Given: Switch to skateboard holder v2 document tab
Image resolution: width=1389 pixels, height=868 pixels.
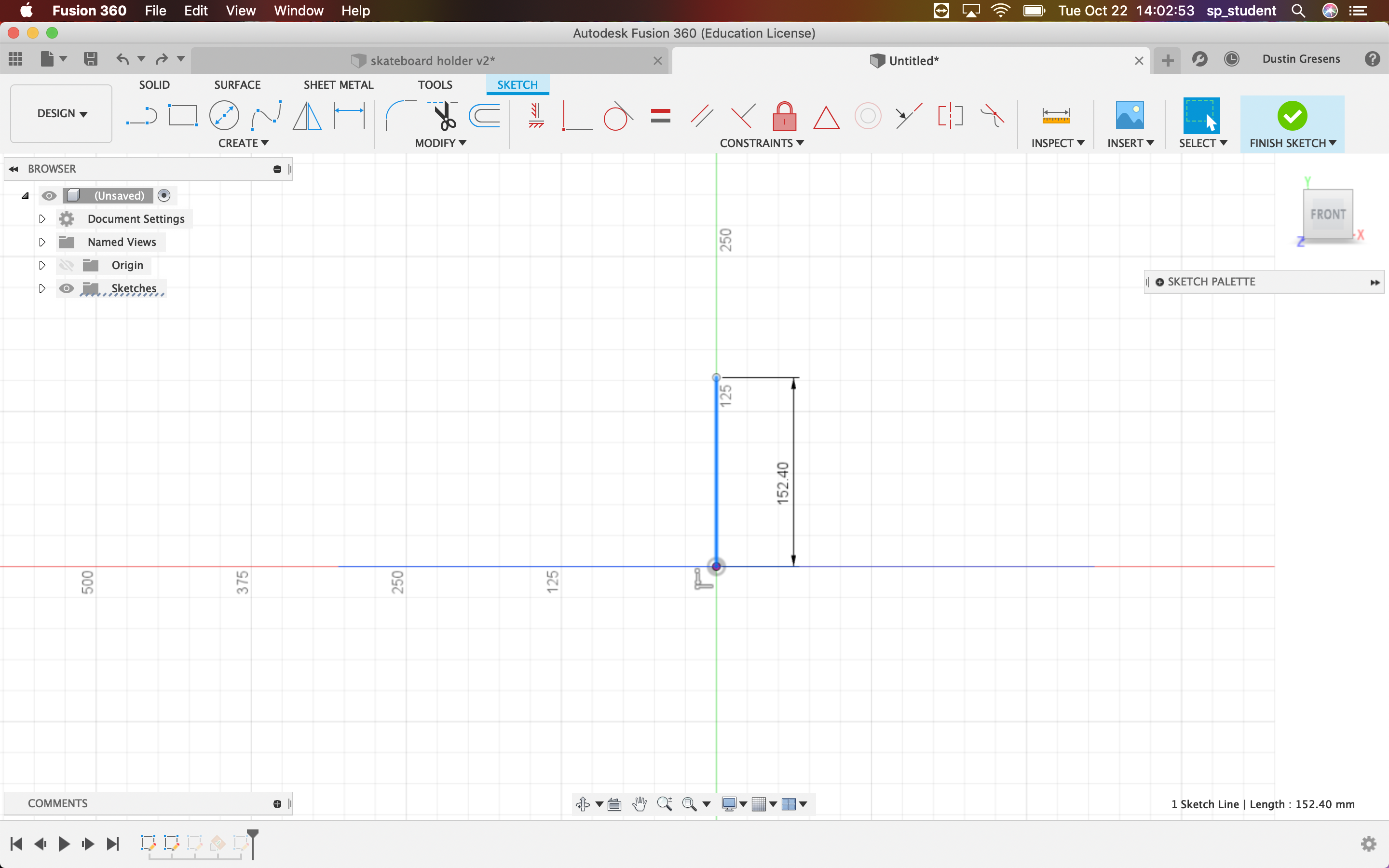Looking at the screenshot, I should [430, 61].
